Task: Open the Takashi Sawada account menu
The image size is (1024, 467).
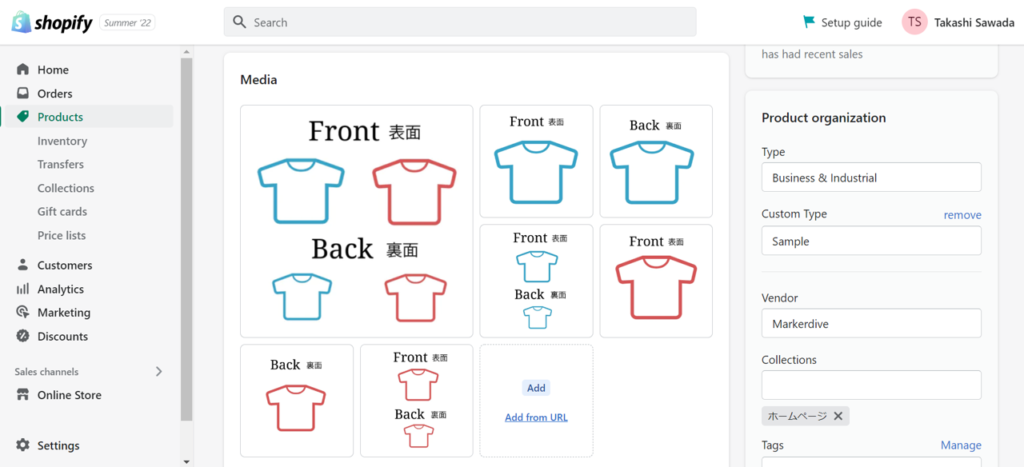Action: [x=958, y=22]
